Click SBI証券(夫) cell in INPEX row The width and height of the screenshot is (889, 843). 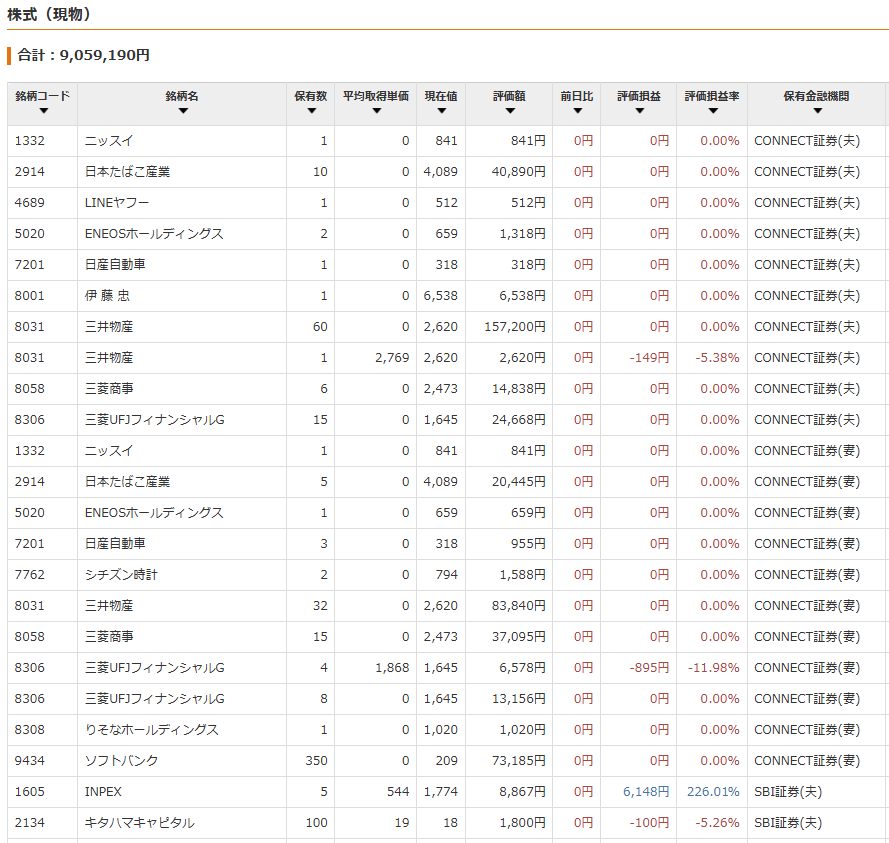(816, 792)
